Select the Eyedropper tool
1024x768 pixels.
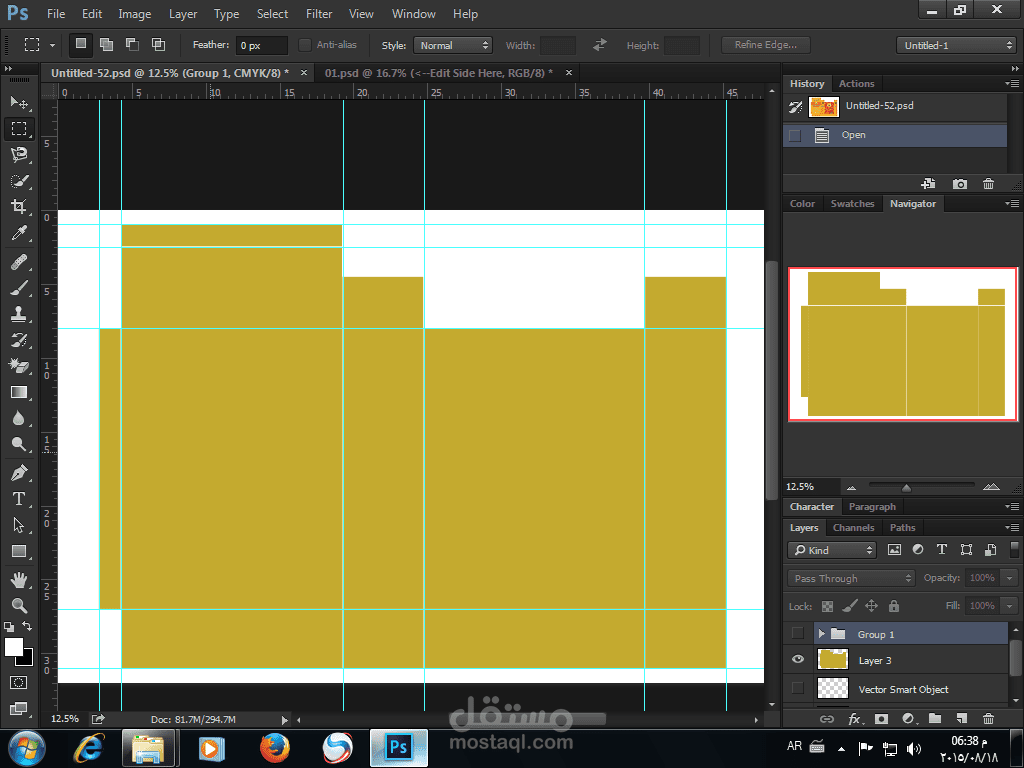[x=19, y=233]
